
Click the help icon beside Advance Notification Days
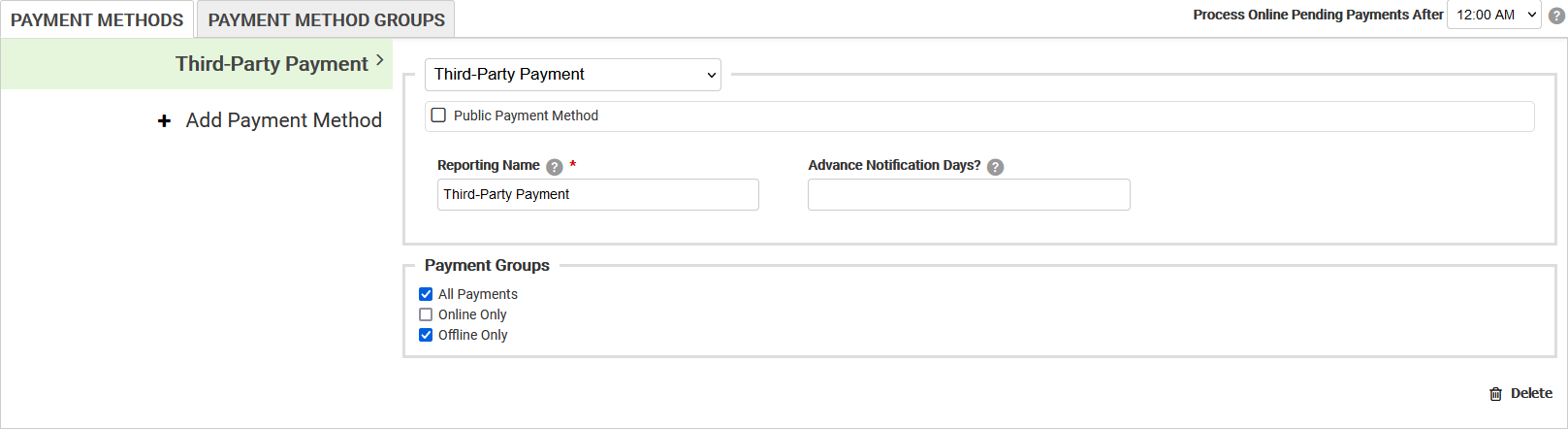click(995, 167)
